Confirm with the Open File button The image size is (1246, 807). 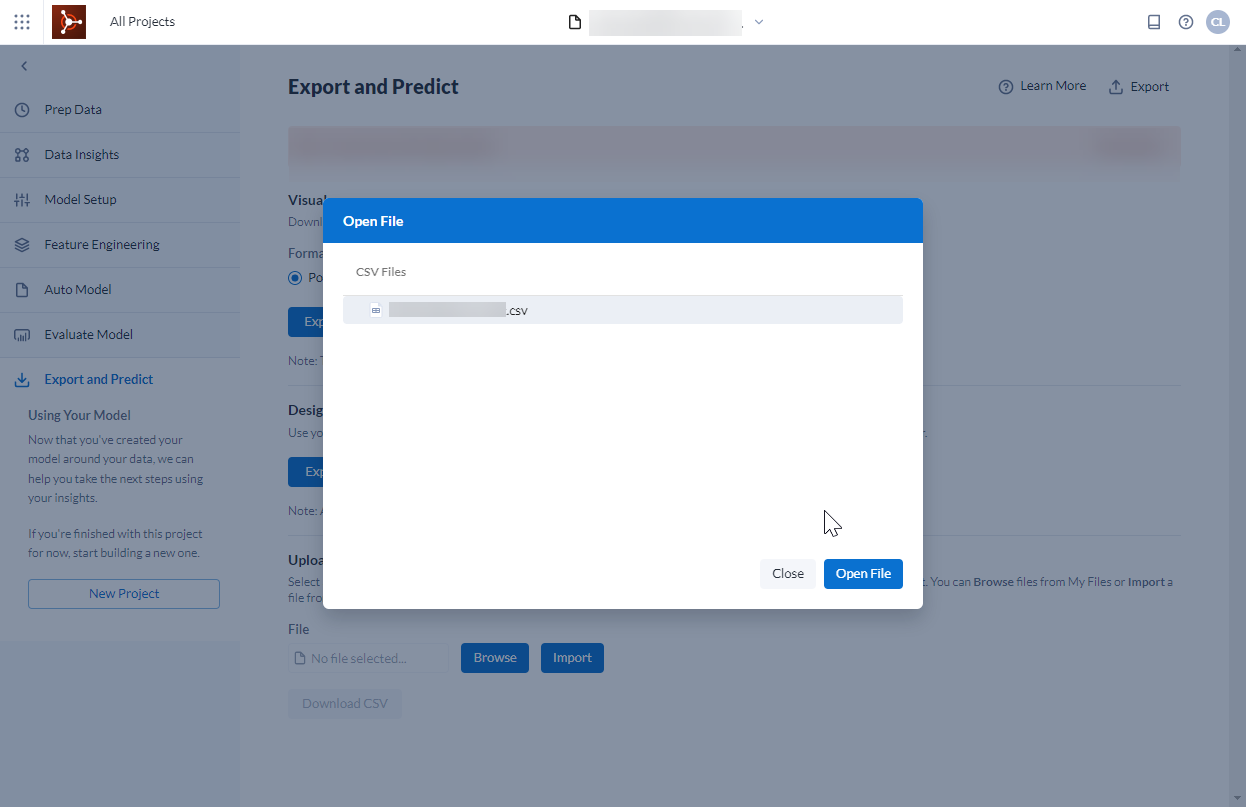(x=862, y=573)
